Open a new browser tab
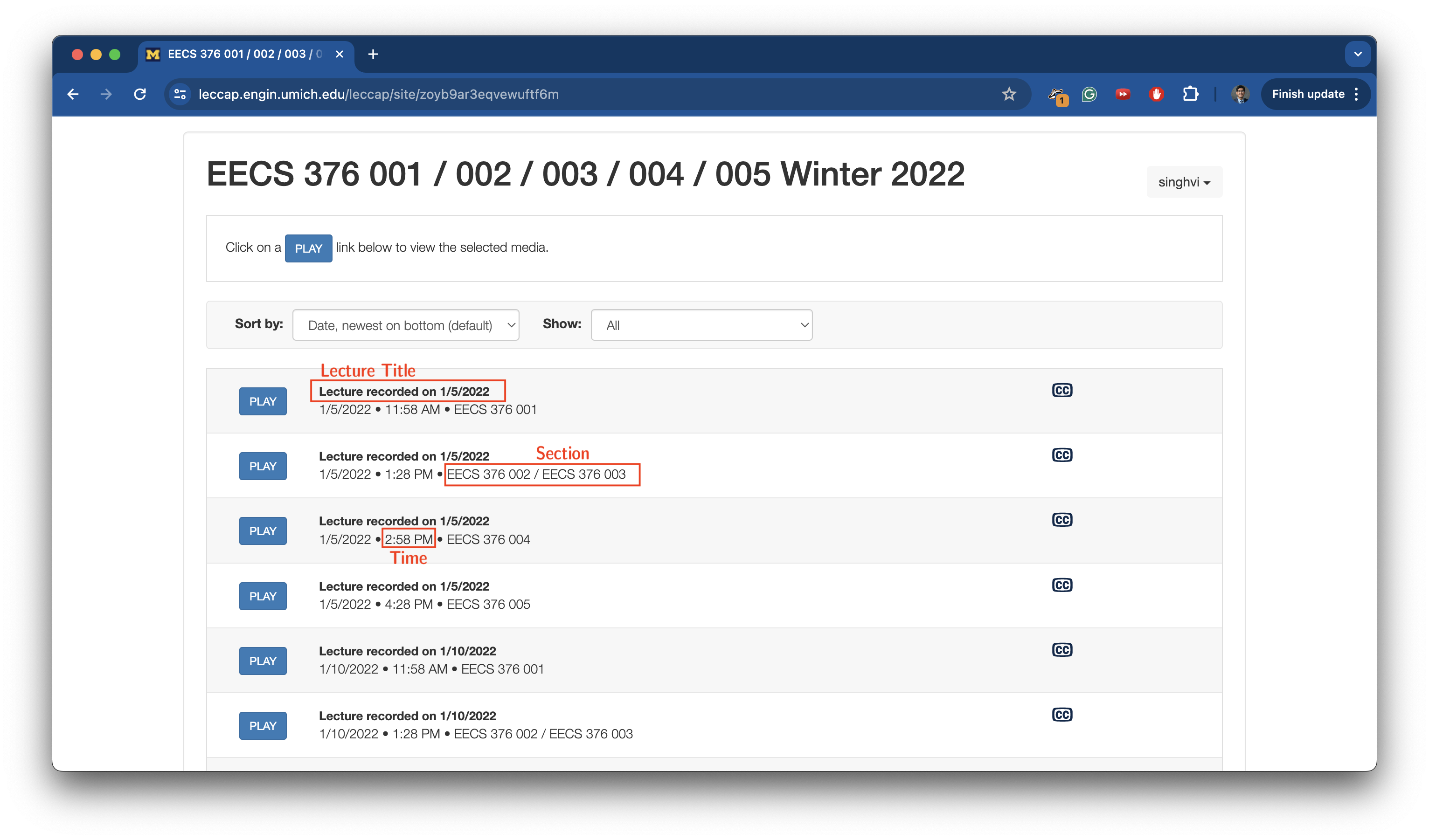1429x840 pixels. pos(373,55)
